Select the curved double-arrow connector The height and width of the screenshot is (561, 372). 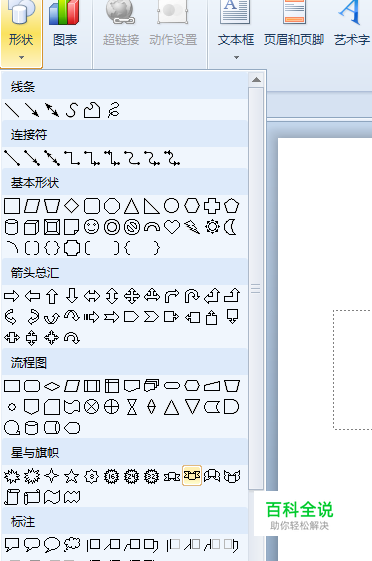coord(172,158)
